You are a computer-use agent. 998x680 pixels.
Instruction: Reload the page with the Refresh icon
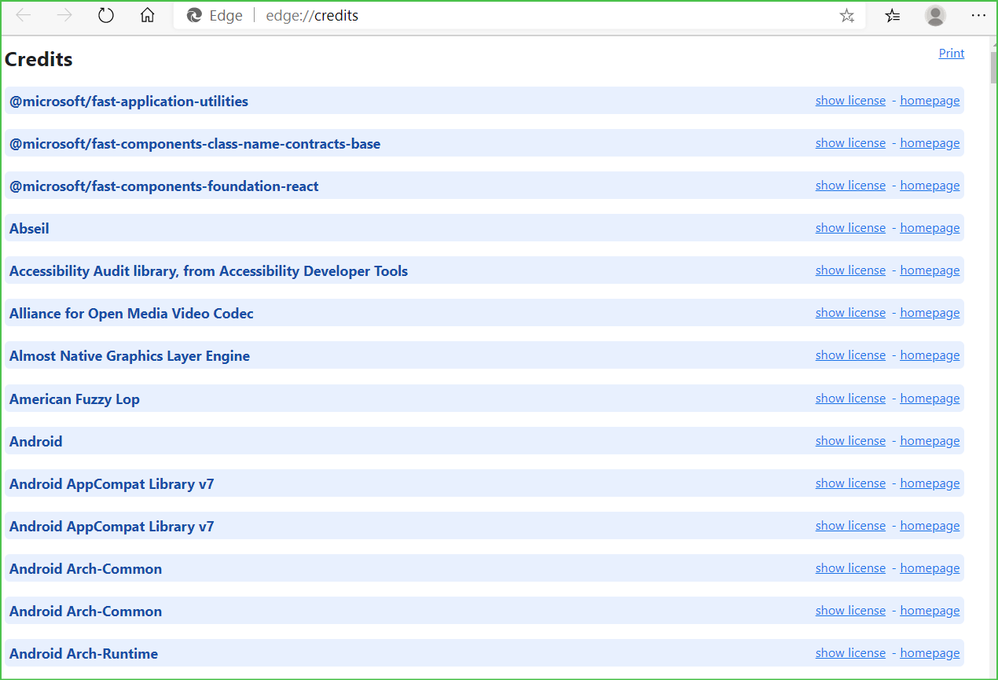tap(106, 16)
